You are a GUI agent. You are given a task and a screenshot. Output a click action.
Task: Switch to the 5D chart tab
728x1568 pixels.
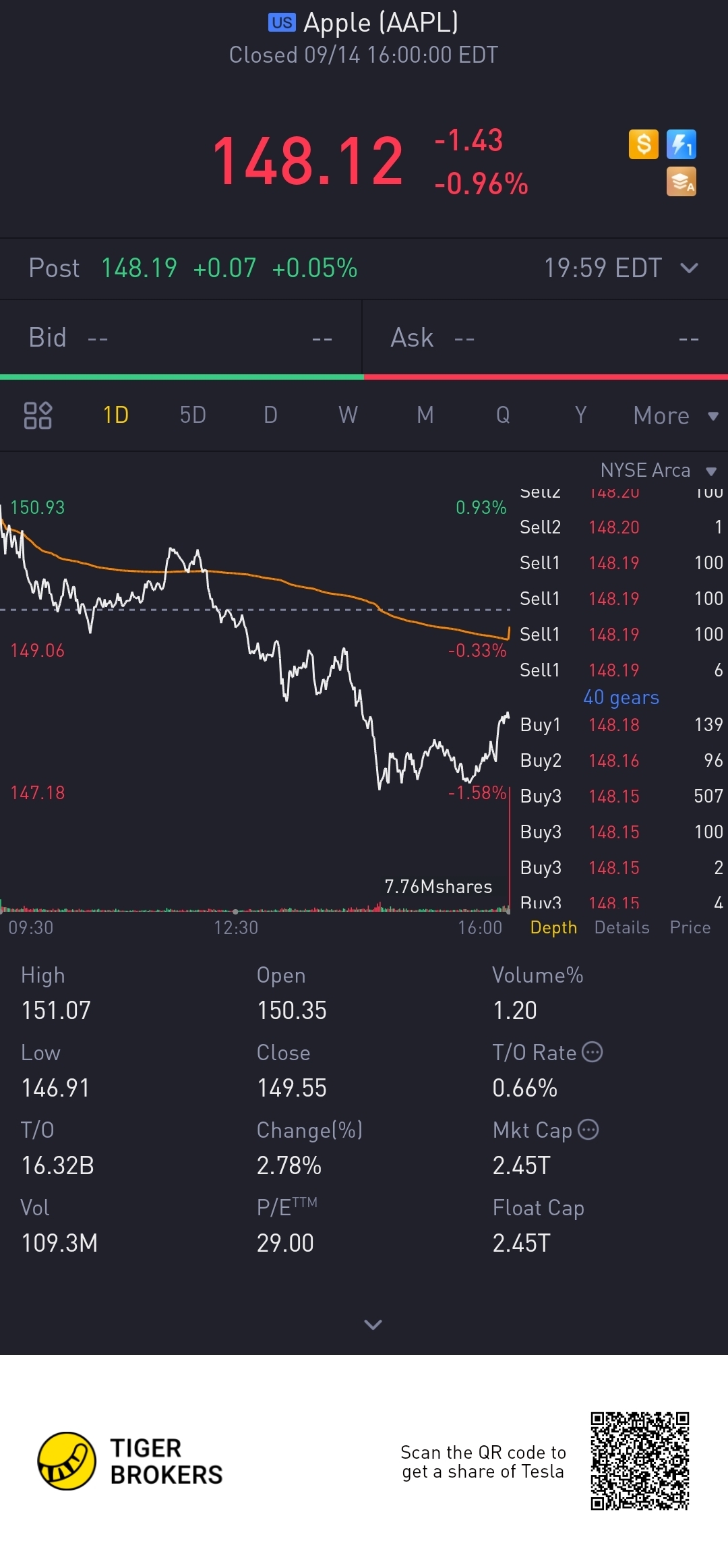click(193, 415)
